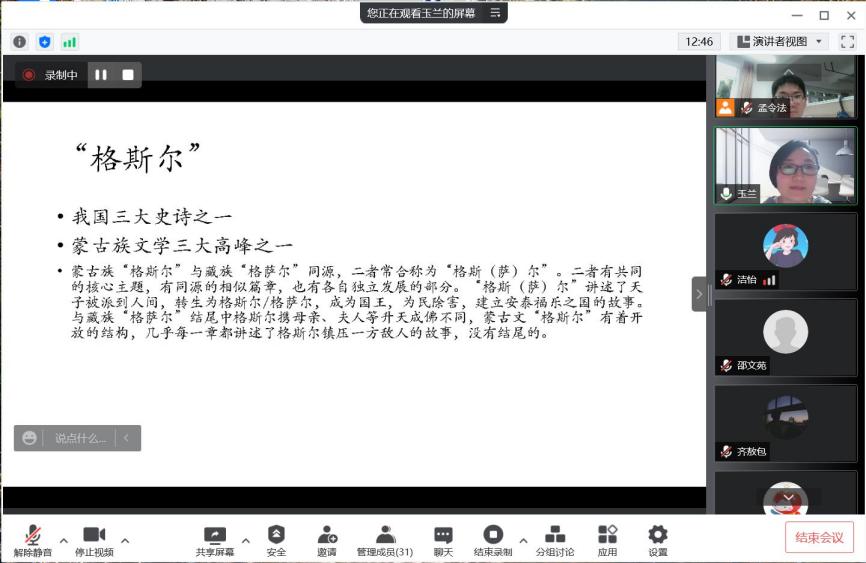
Task: Open Breakout Rooms (分组讨论)
Action: [554, 540]
